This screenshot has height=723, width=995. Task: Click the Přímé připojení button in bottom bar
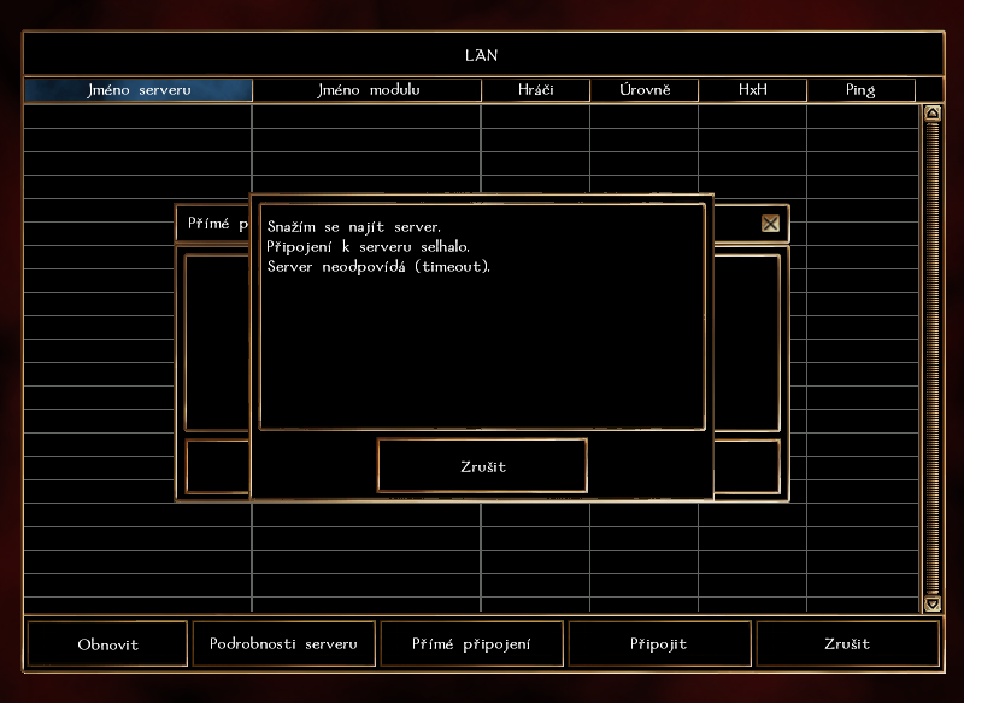tap(472, 644)
